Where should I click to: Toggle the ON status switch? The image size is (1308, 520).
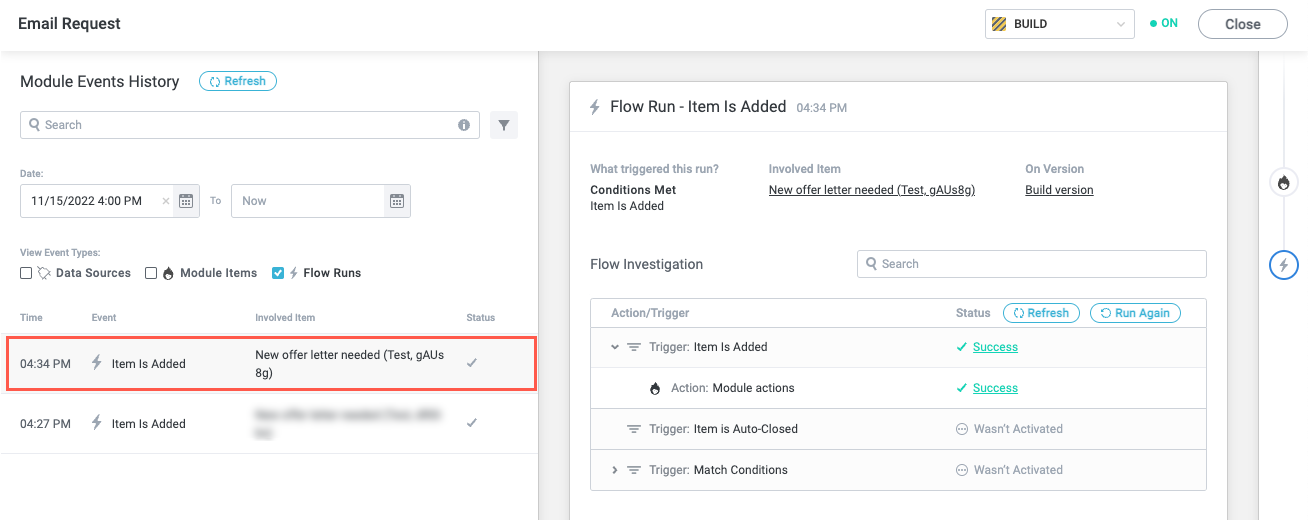[x=1163, y=24]
